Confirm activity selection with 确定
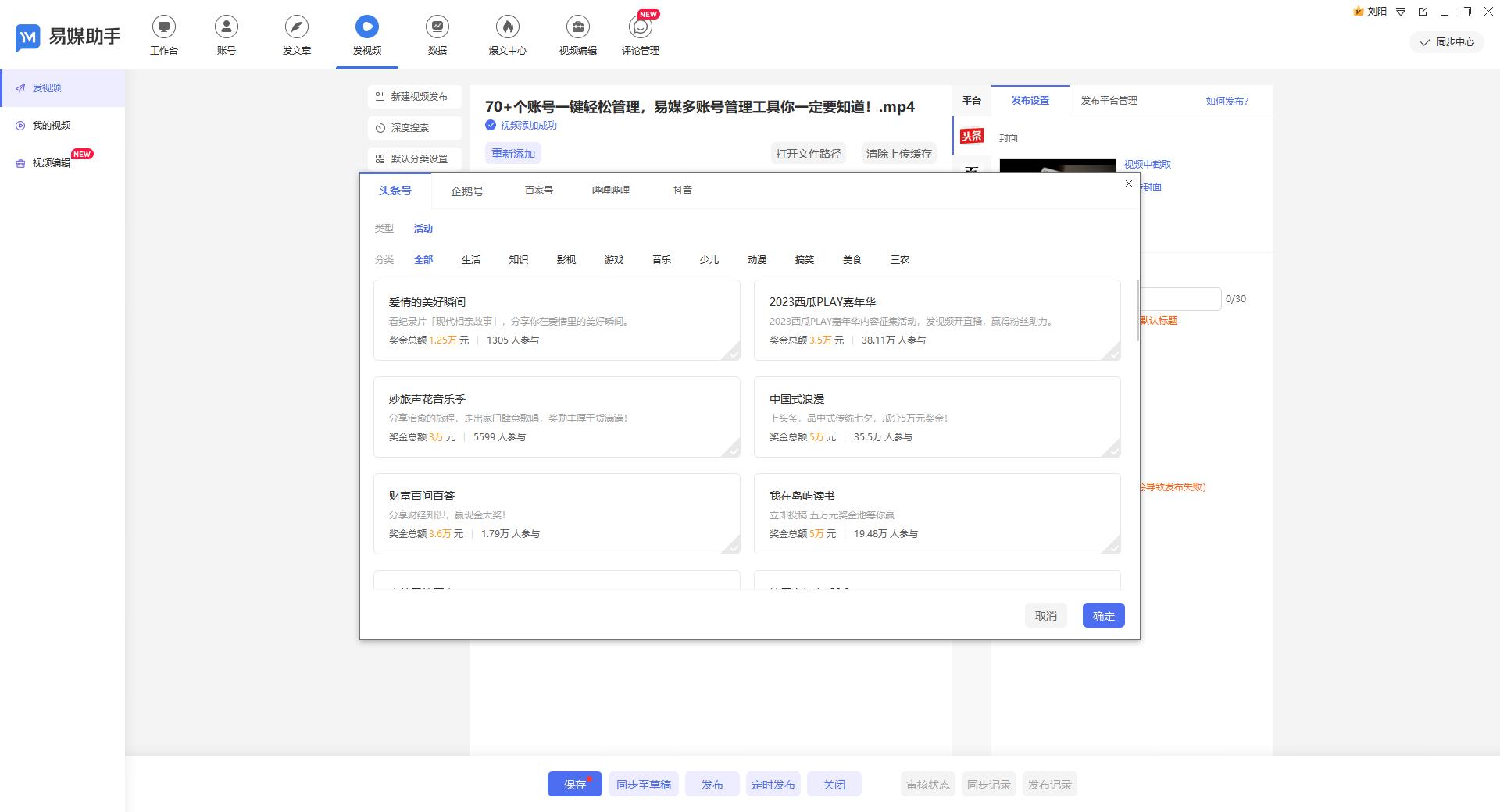Screen dimensions: 1500x812 (1102, 615)
